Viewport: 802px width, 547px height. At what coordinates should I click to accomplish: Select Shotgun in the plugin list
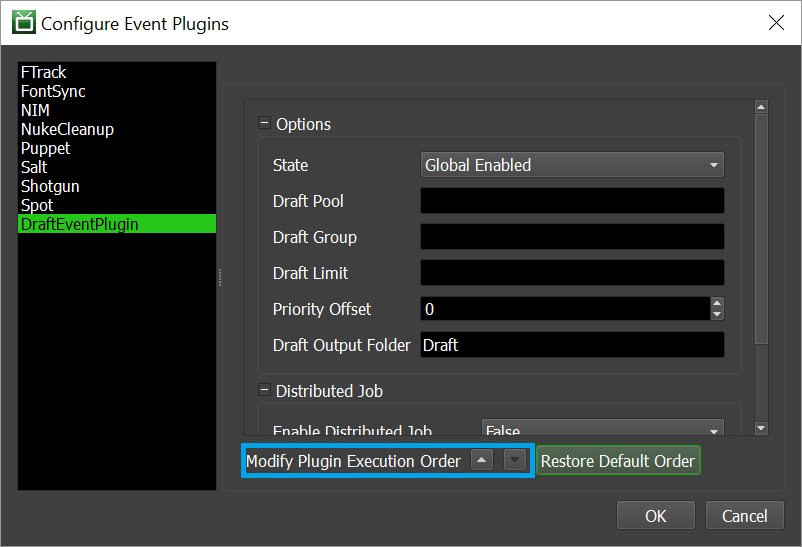point(117,186)
